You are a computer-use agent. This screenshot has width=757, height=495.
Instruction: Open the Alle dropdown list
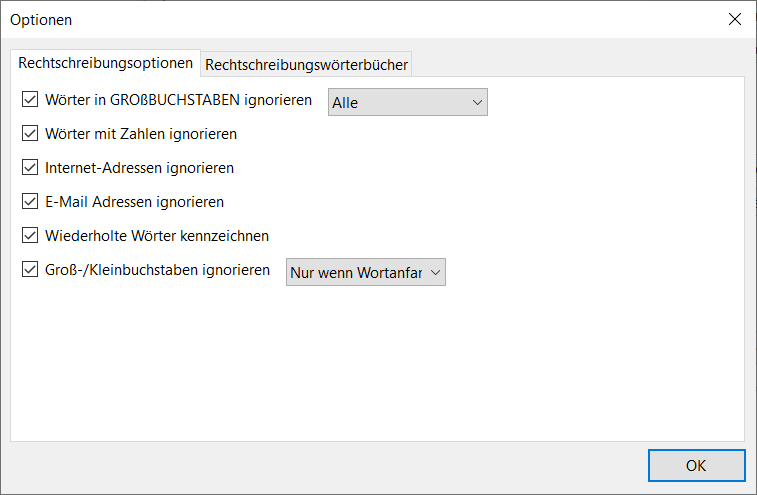tap(408, 102)
